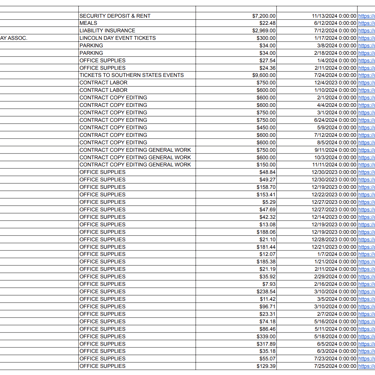Screen dimensions: 375x375
Task: Select the $22.48 amount cell
Action: (236, 23)
